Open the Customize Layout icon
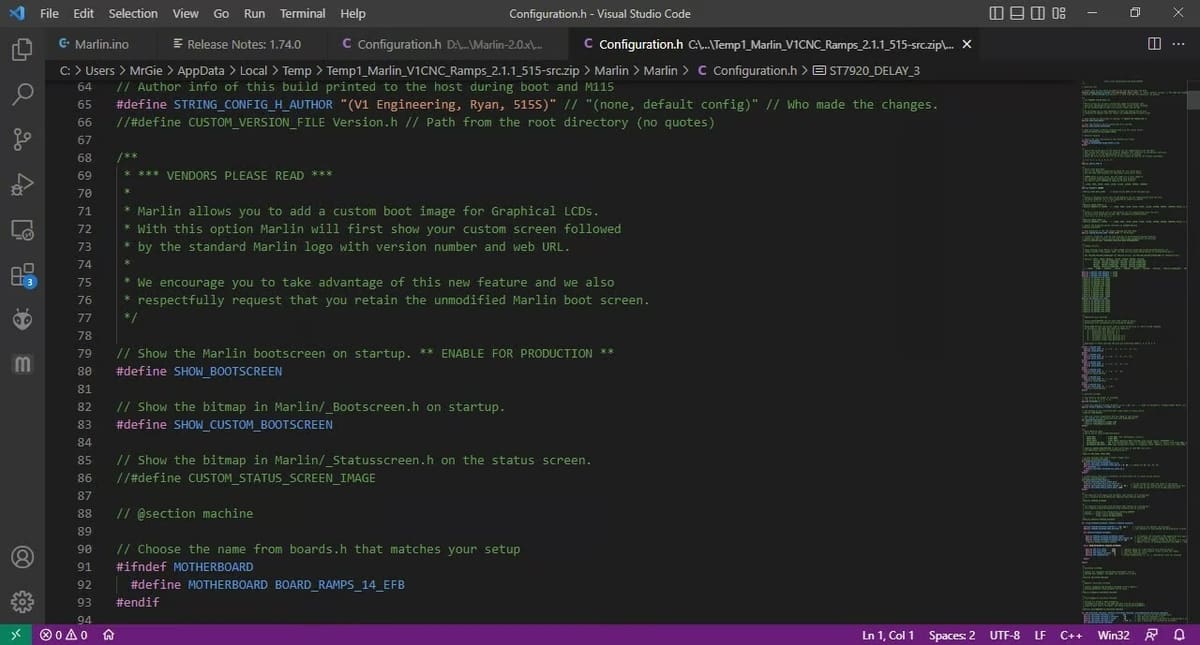Viewport: 1200px width, 645px height. pyautogui.click(x=1059, y=13)
